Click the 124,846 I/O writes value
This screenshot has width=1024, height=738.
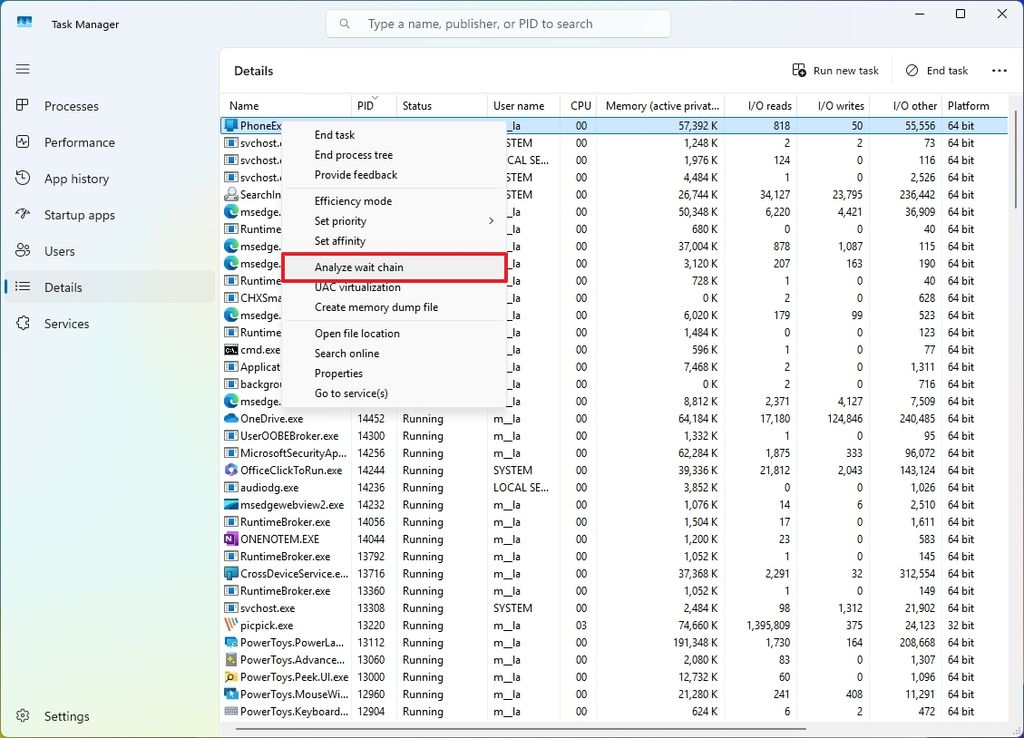[845, 419]
